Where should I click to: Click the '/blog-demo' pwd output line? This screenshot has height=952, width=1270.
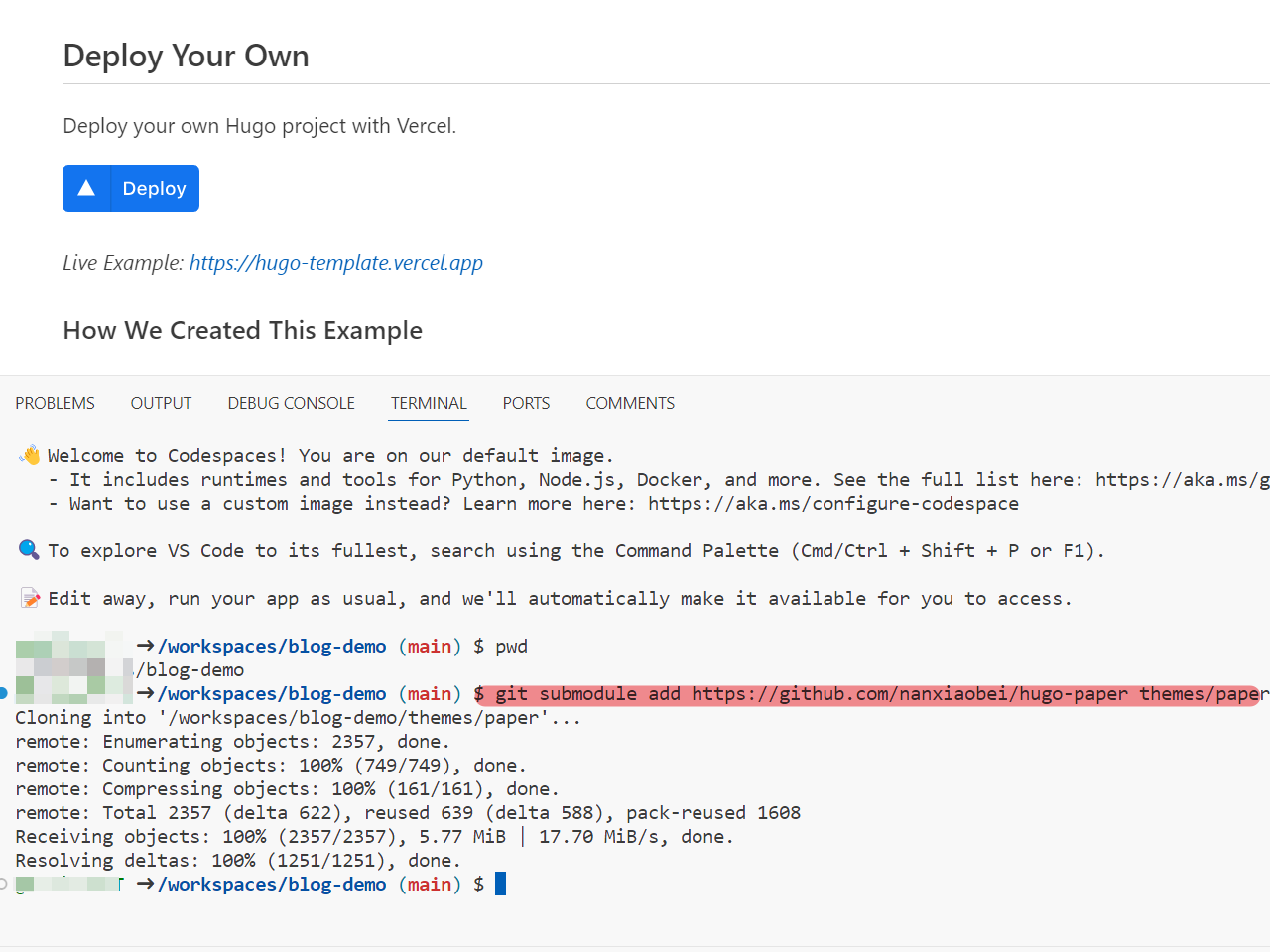pos(189,669)
